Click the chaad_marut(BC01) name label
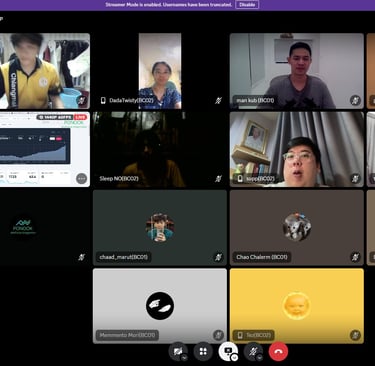Viewport: 375px width, 366px height. click(123, 257)
